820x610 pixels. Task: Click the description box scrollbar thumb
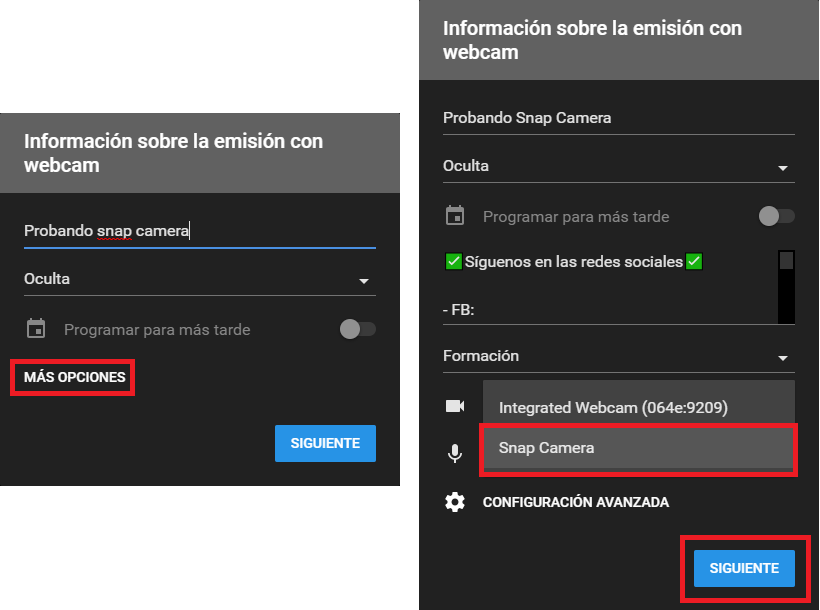click(x=786, y=260)
